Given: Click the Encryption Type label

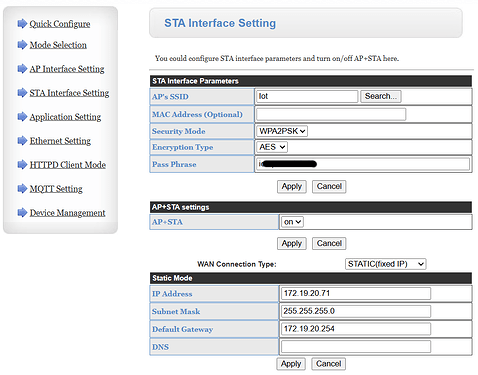Looking at the screenshot, I should tap(183, 147).
